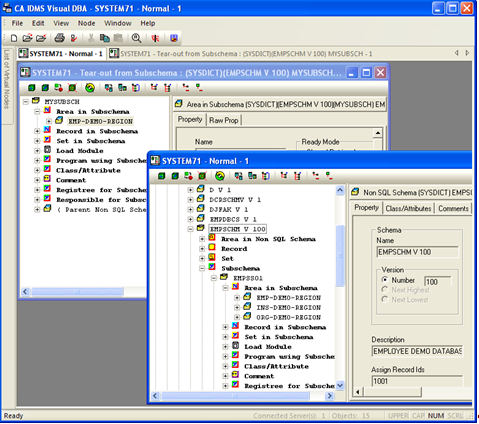Image resolution: width=479 pixels, height=424 pixels.
Task: Click the Load Module node icon in MYSUBSCH tree
Action: pyautogui.click(x=47, y=150)
